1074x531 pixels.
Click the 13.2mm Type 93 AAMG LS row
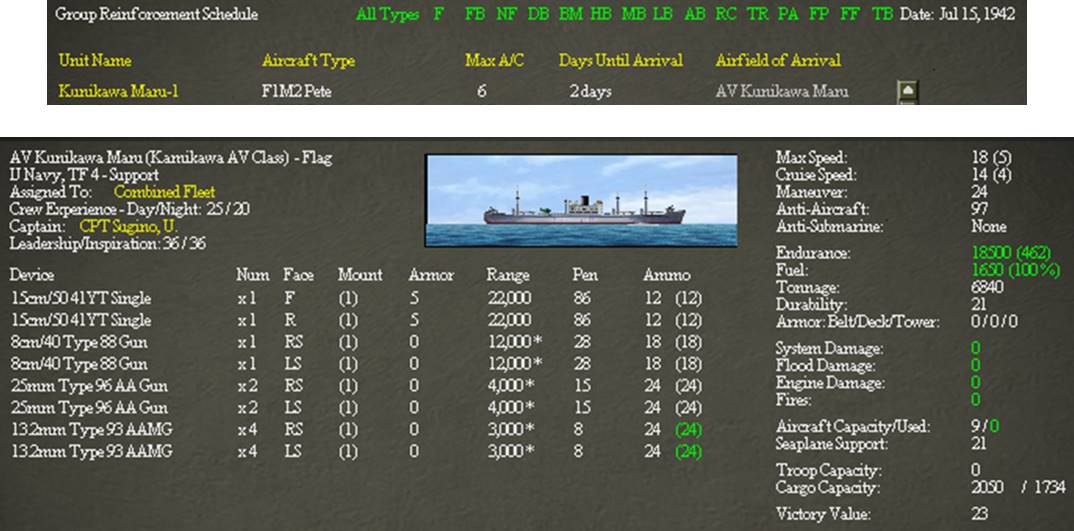[x=356, y=452]
